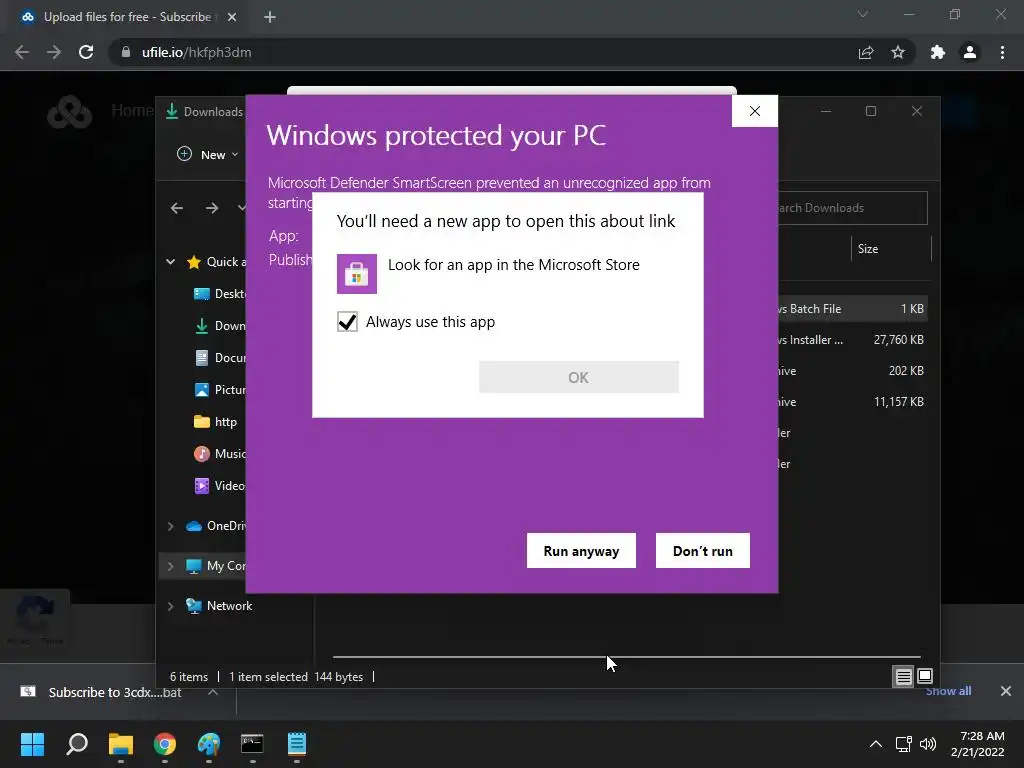Select the archive row of 11,157 KB

[x=852, y=402]
